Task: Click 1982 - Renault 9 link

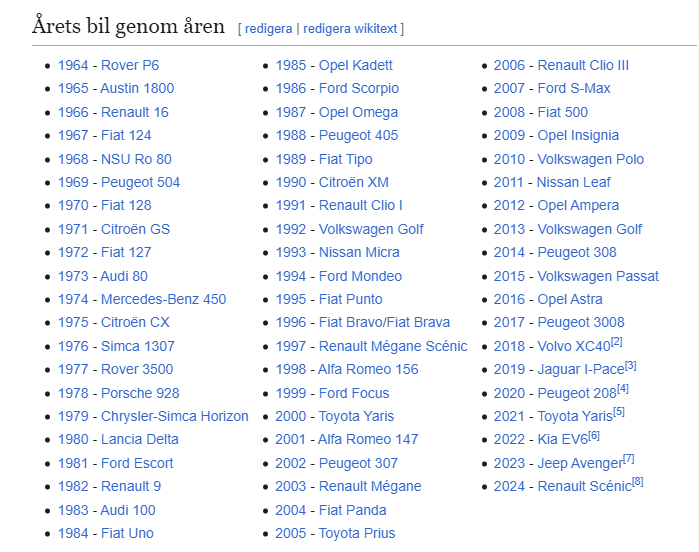Action: 110,486
